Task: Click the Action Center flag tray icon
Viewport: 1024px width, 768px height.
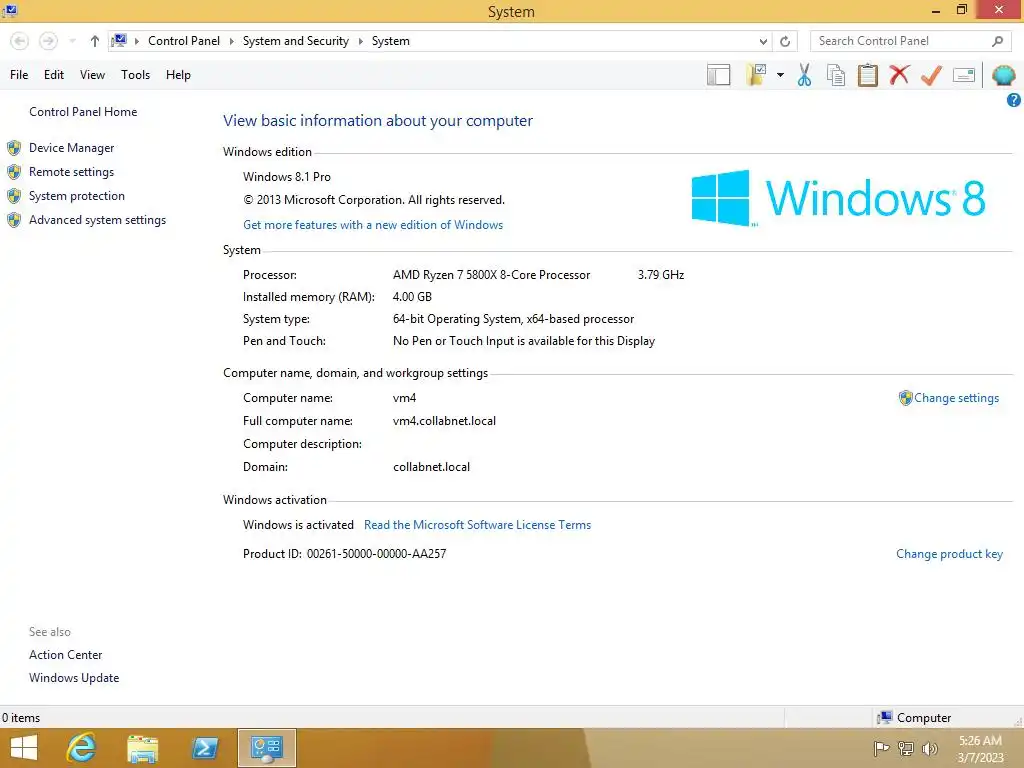Action: [x=881, y=748]
